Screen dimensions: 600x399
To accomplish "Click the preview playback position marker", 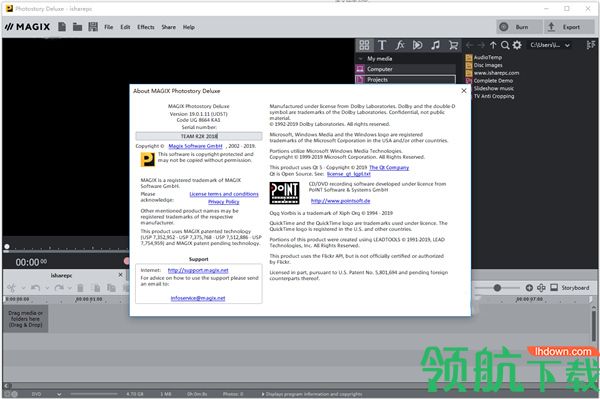I will click(x=7, y=247).
